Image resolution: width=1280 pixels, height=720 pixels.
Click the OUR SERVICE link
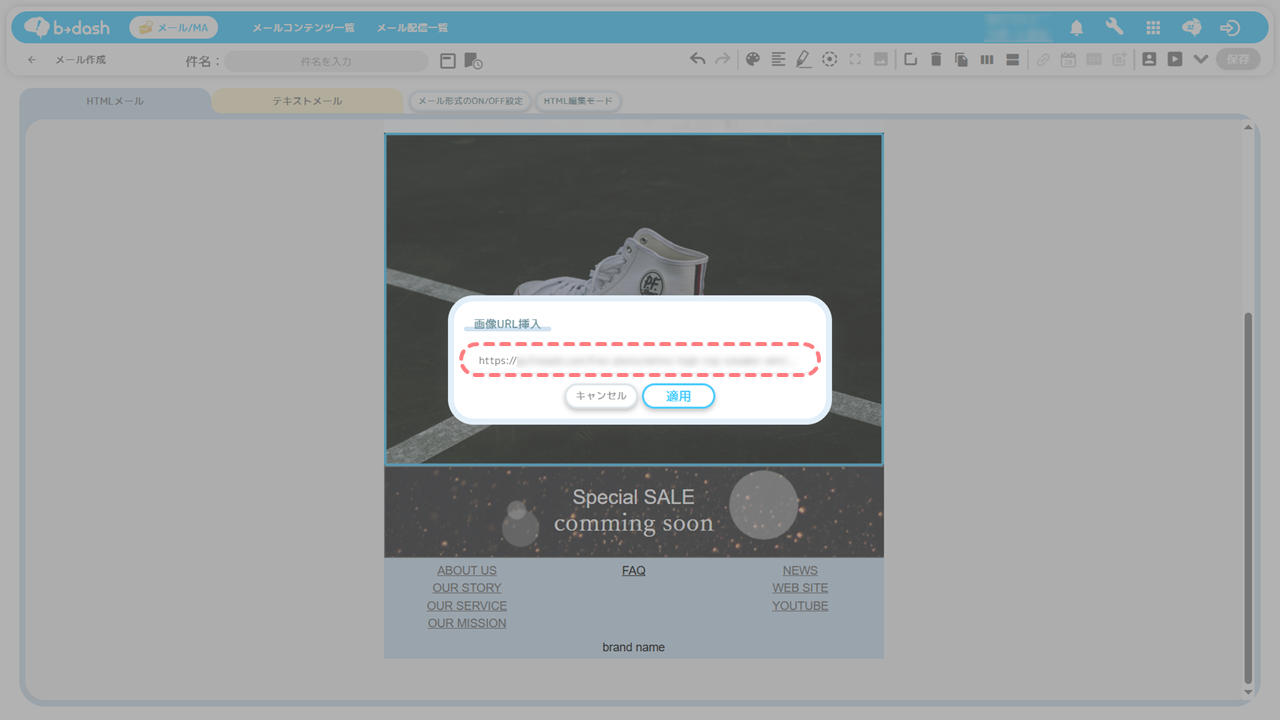click(x=467, y=606)
